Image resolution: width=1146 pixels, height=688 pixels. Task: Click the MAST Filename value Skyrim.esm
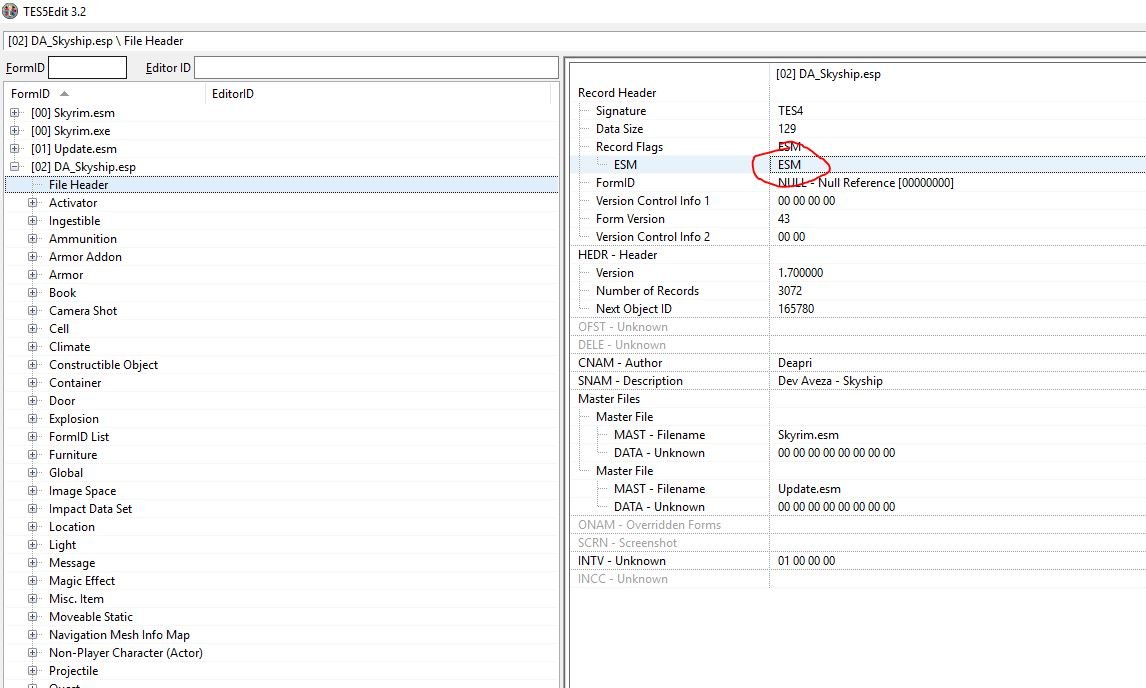pos(808,435)
